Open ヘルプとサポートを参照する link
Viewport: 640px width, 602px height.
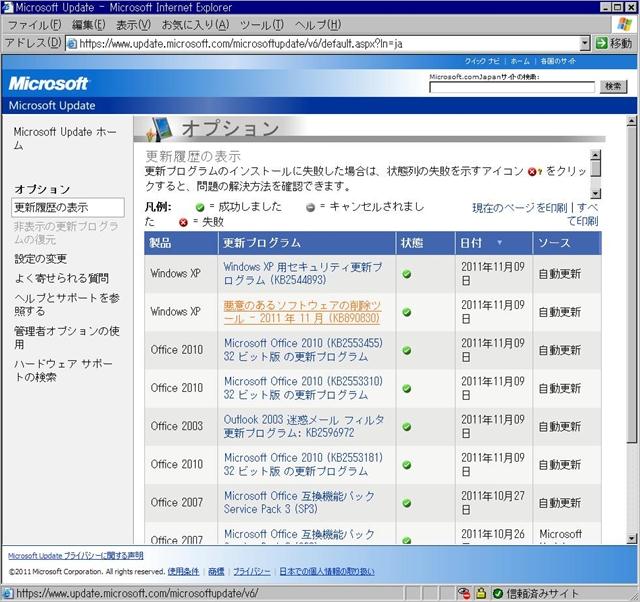pos(67,304)
